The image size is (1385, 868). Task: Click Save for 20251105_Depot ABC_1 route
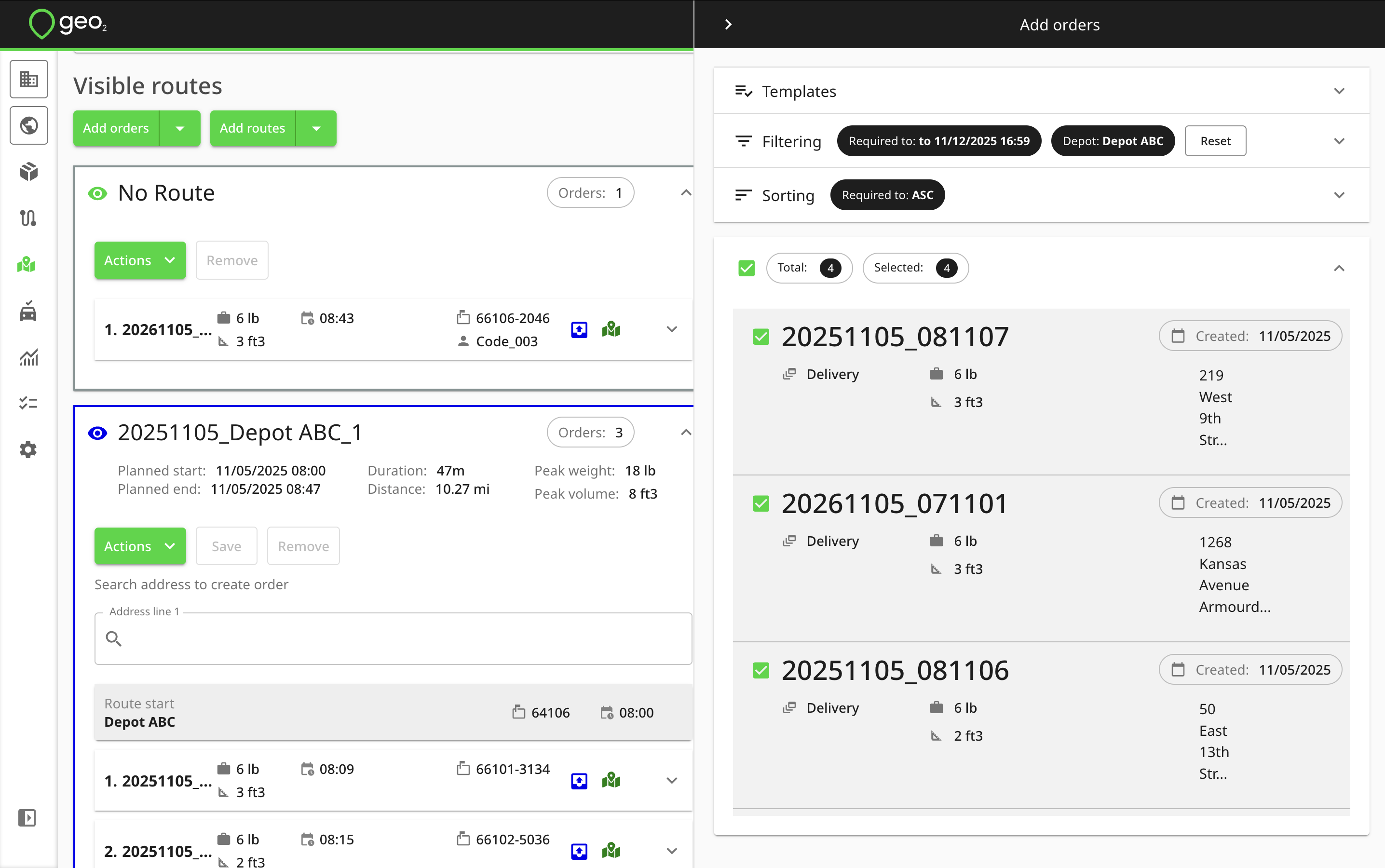226,546
